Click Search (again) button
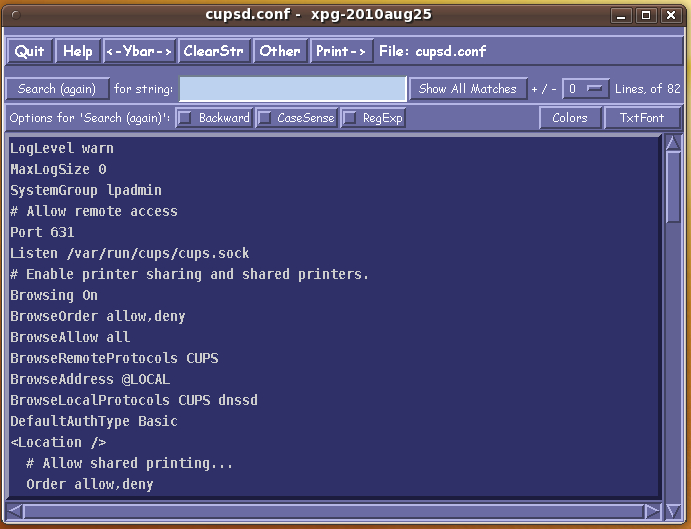 coord(57,89)
